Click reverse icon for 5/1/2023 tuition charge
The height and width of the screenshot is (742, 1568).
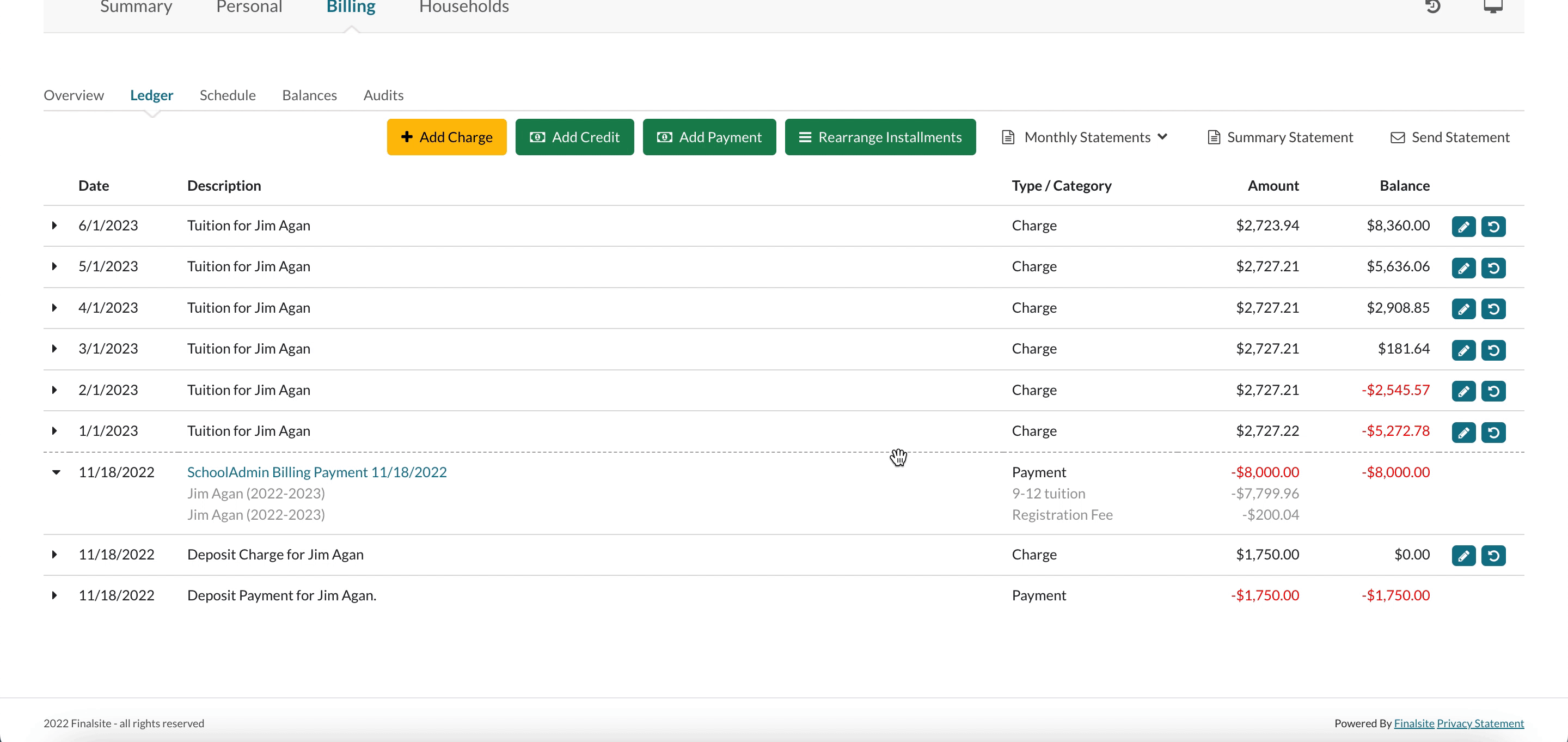[x=1493, y=267]
